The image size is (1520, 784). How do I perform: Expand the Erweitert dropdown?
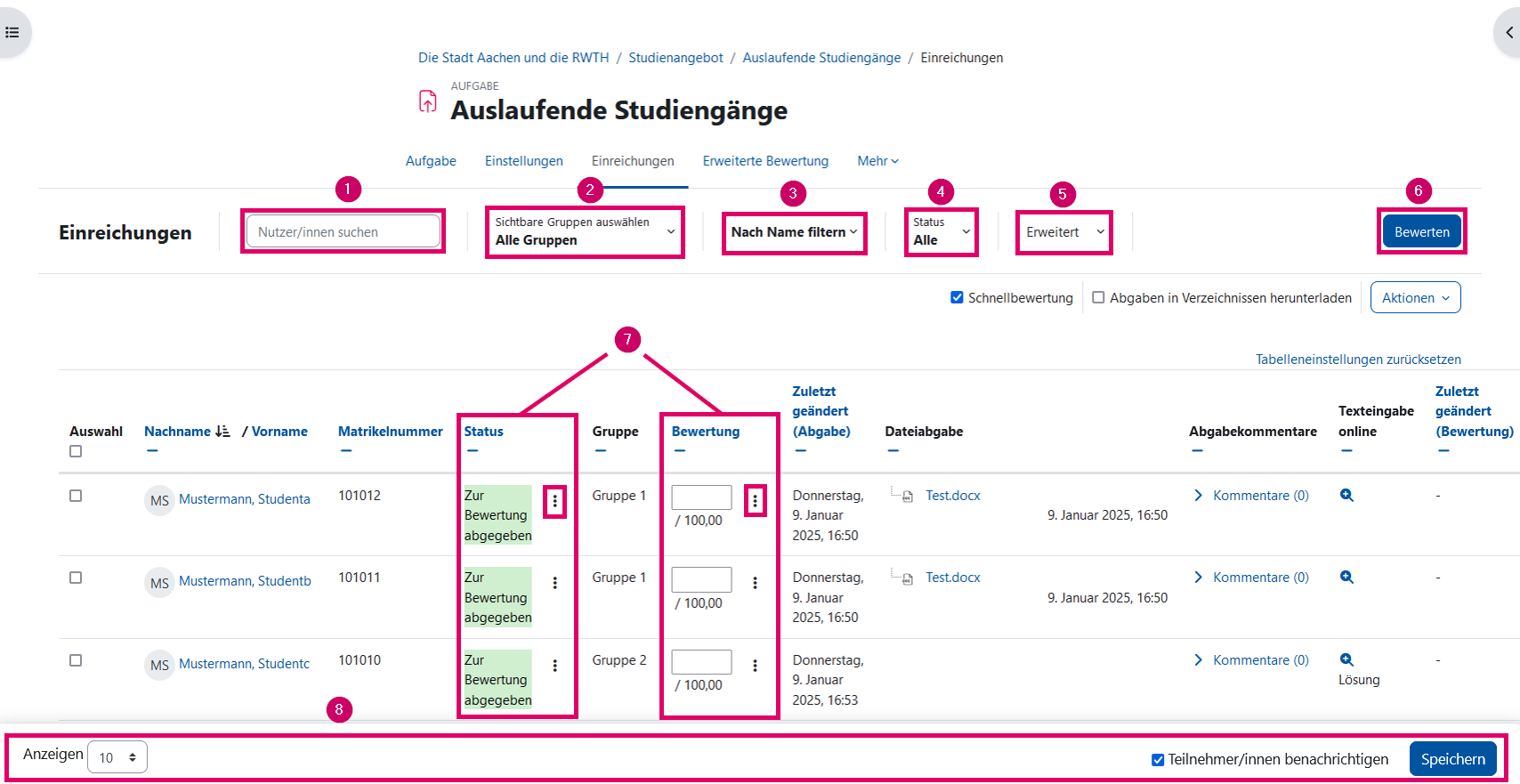pos(1064,232)
